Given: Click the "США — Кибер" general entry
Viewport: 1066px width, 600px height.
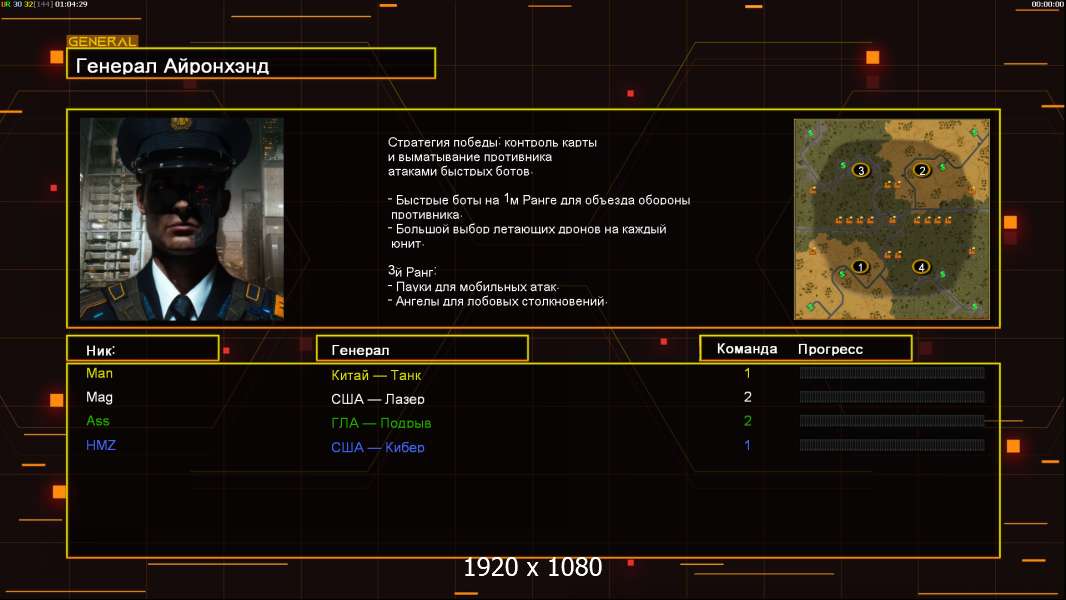Looking at the screenshot, I should [x=377, y=447].
